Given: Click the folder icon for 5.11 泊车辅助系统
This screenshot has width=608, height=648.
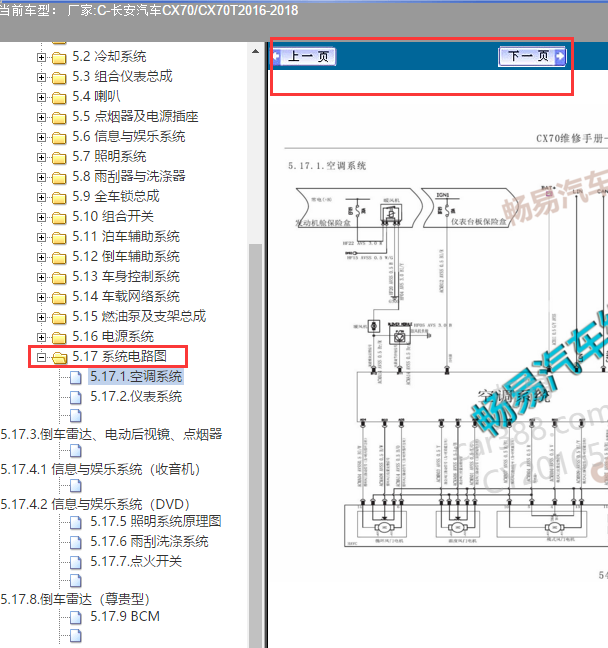Looking at the screenshot, I should pyautogui.click(x=59, y=238).
